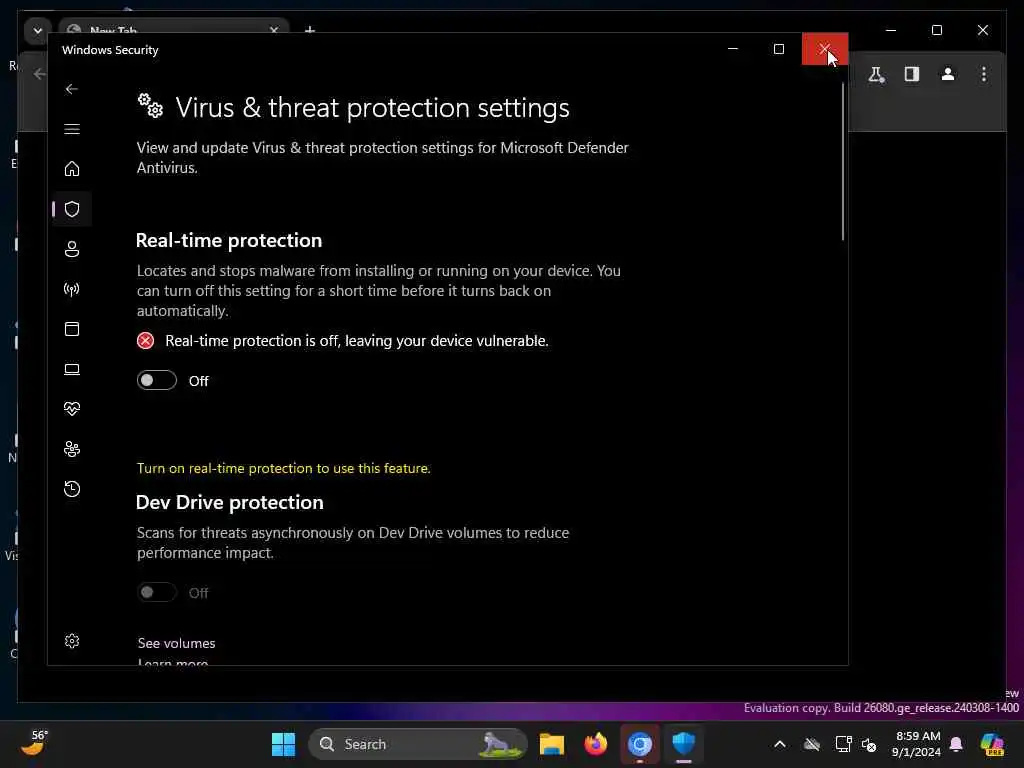The width and height of the screenshot is (1024, 768).
Task: Open the Chrome tab search dropdown arrow
Action: tap(37, 31)
